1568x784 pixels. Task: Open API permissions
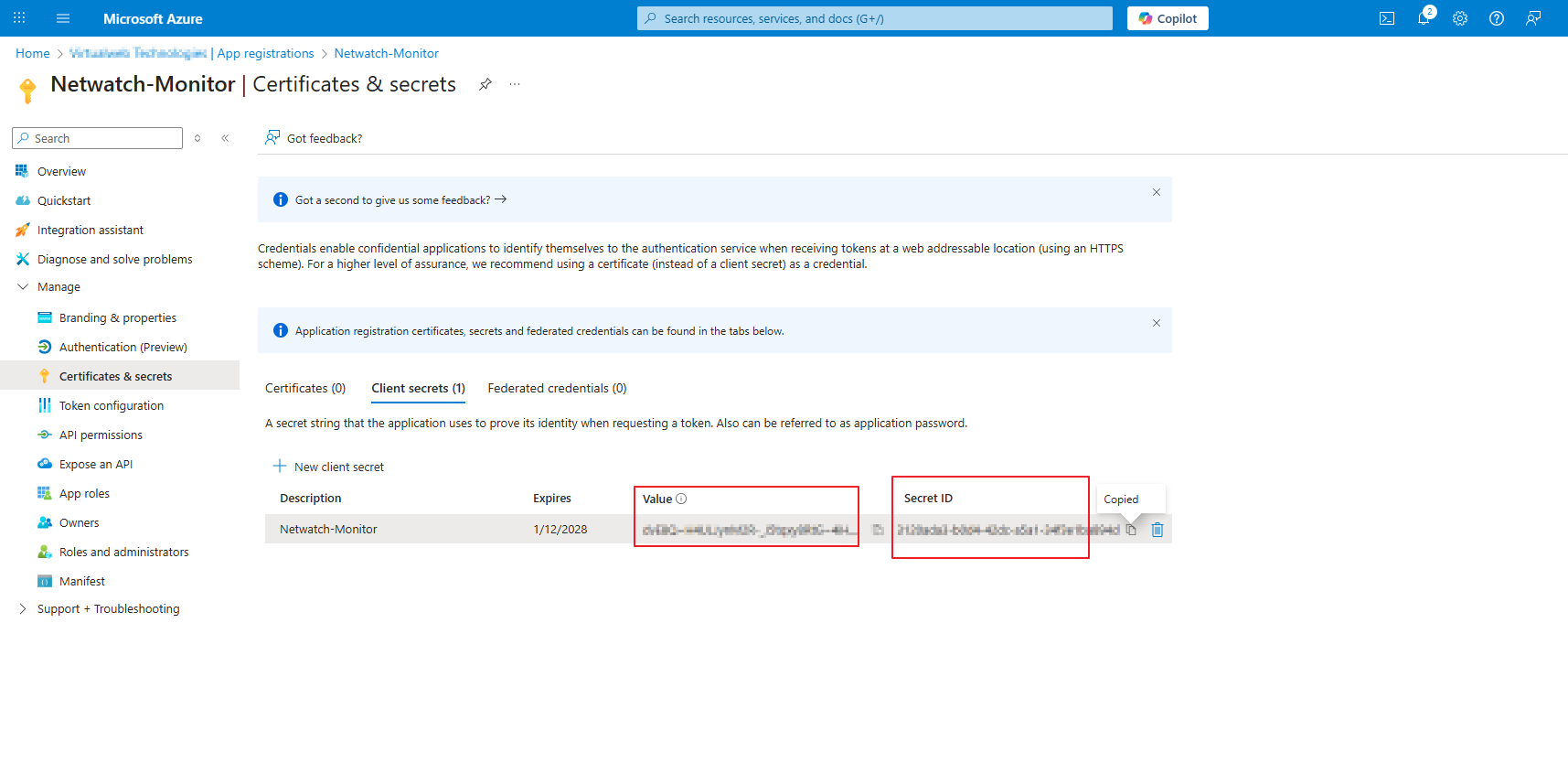tap(101, 435)
